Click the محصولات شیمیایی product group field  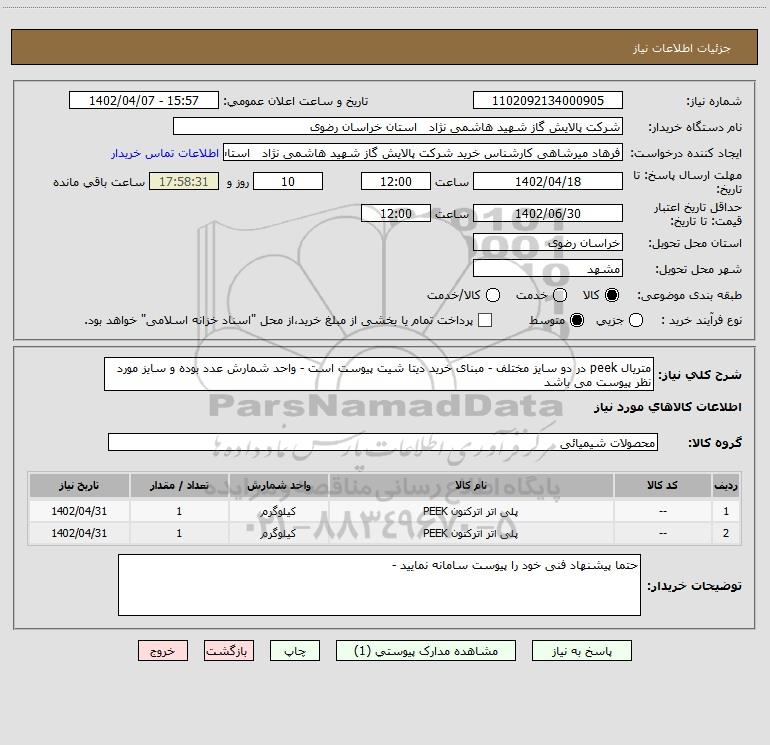coord(383,442)
